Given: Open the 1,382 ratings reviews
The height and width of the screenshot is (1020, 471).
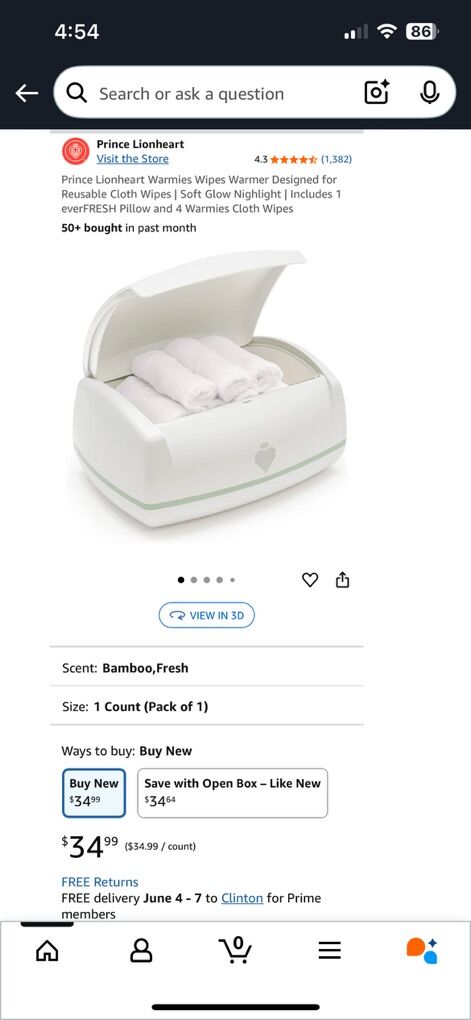Looking at the screenshot, I should pyautogui.click(x=336, y=159).
